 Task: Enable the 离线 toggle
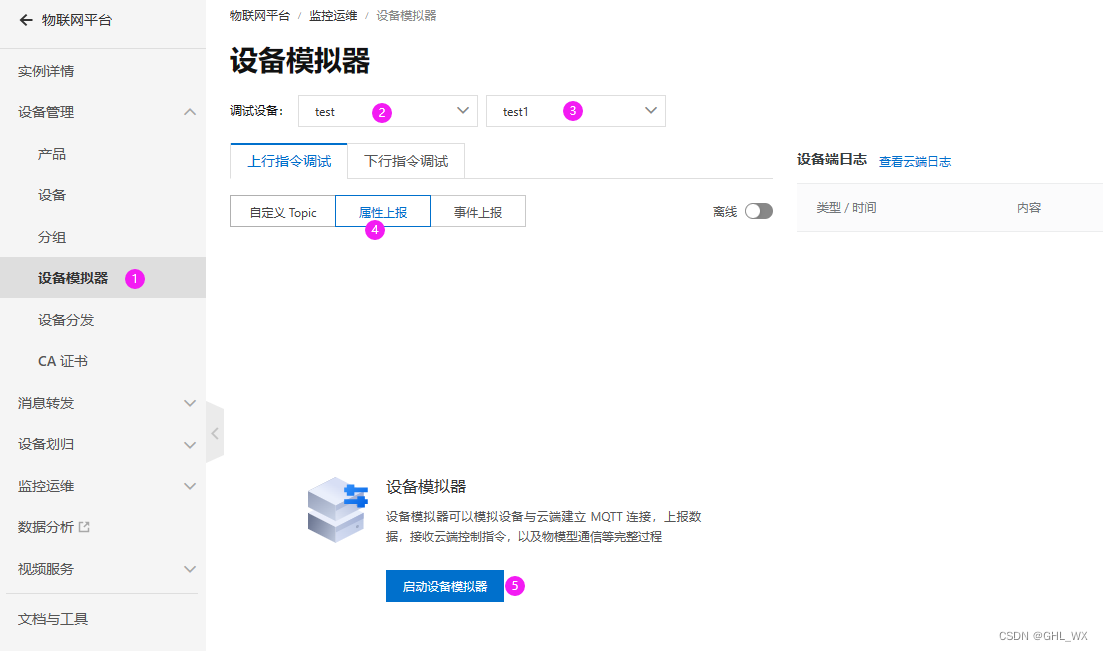pyautogui.click(x=757, y=211)
